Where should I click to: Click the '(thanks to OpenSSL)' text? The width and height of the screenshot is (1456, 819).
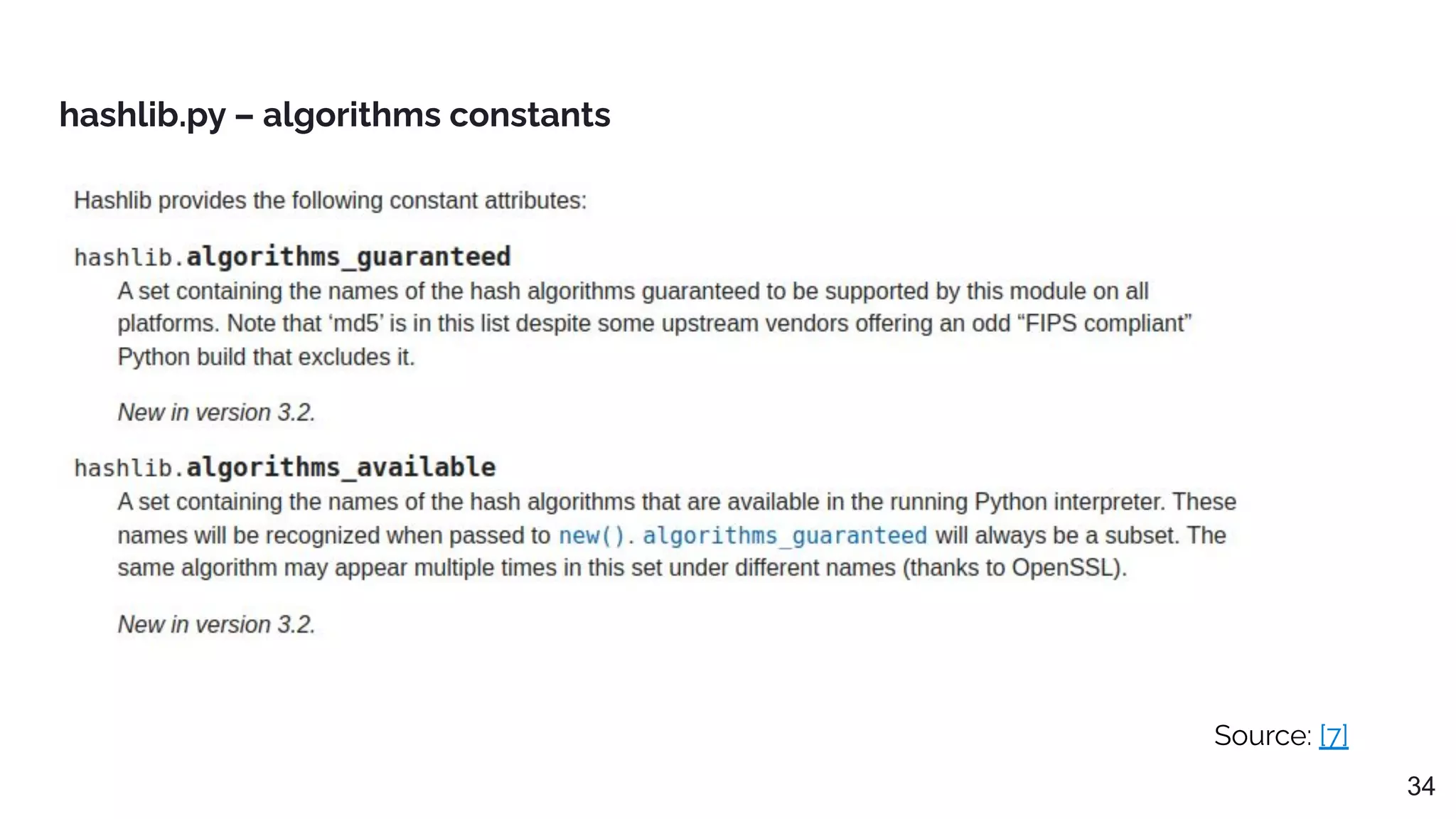1015,568
